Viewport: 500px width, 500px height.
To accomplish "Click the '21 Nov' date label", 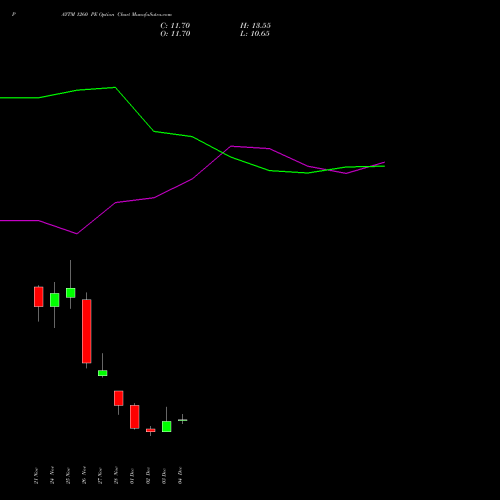I will click(x=36, y=476).
